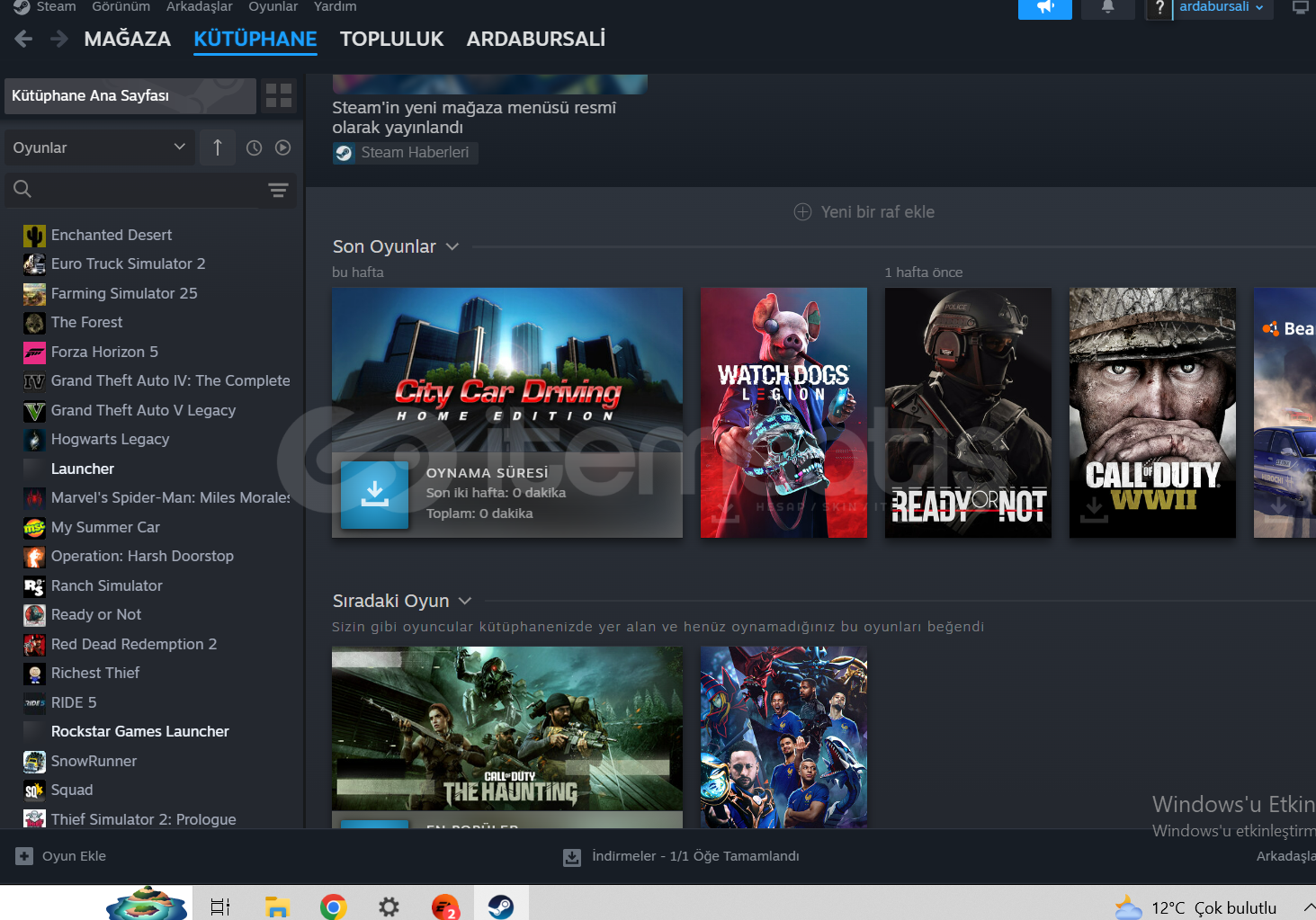The image size is (1316, 920).
Task: Open Steam from the Windows taskbar
Action: [x=500, y=907]
